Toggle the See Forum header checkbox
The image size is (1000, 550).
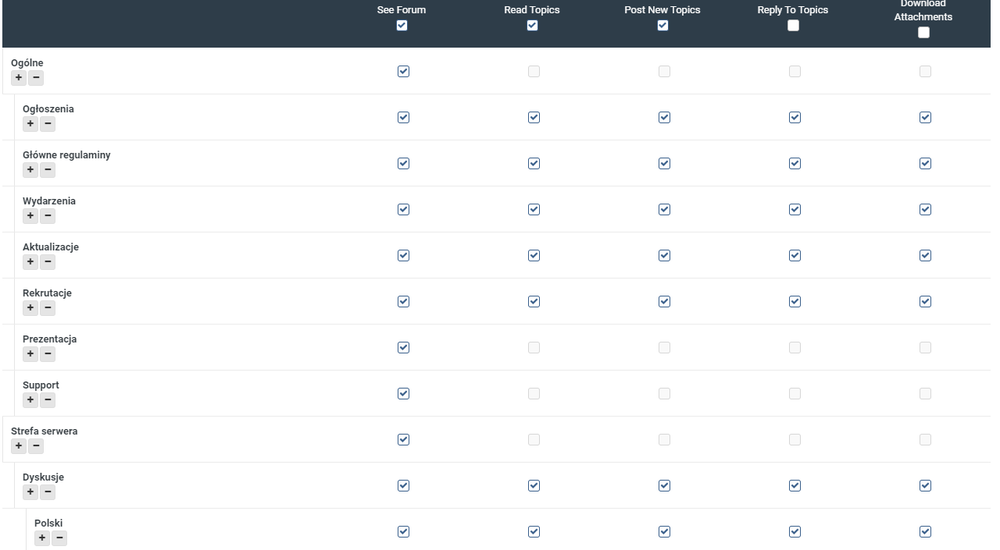[x=402, y=26]
